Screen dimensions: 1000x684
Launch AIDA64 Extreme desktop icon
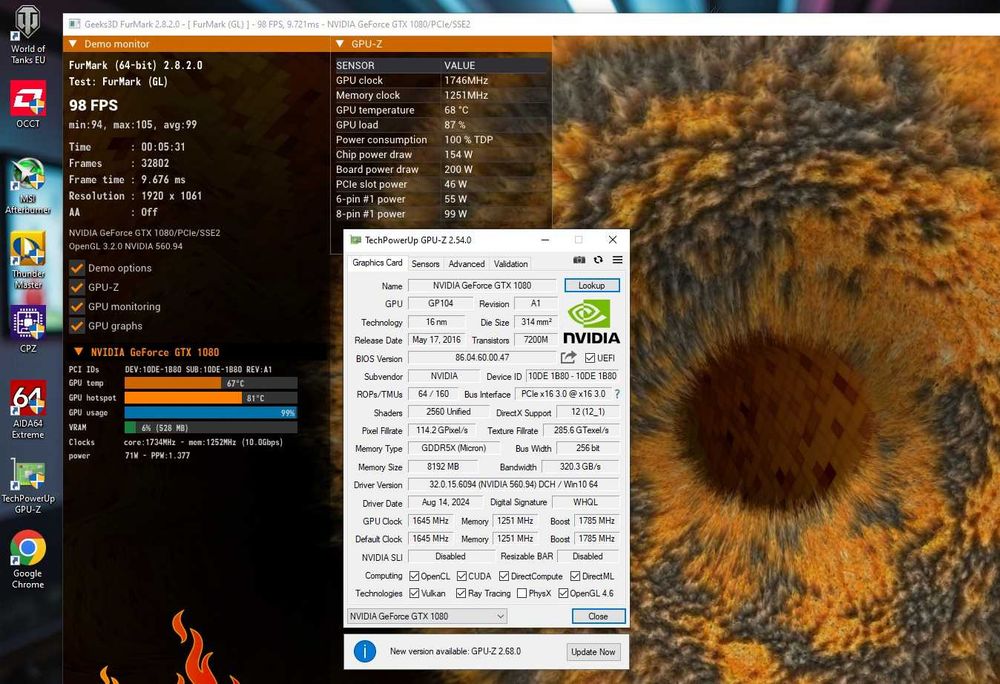pos(27,410)
